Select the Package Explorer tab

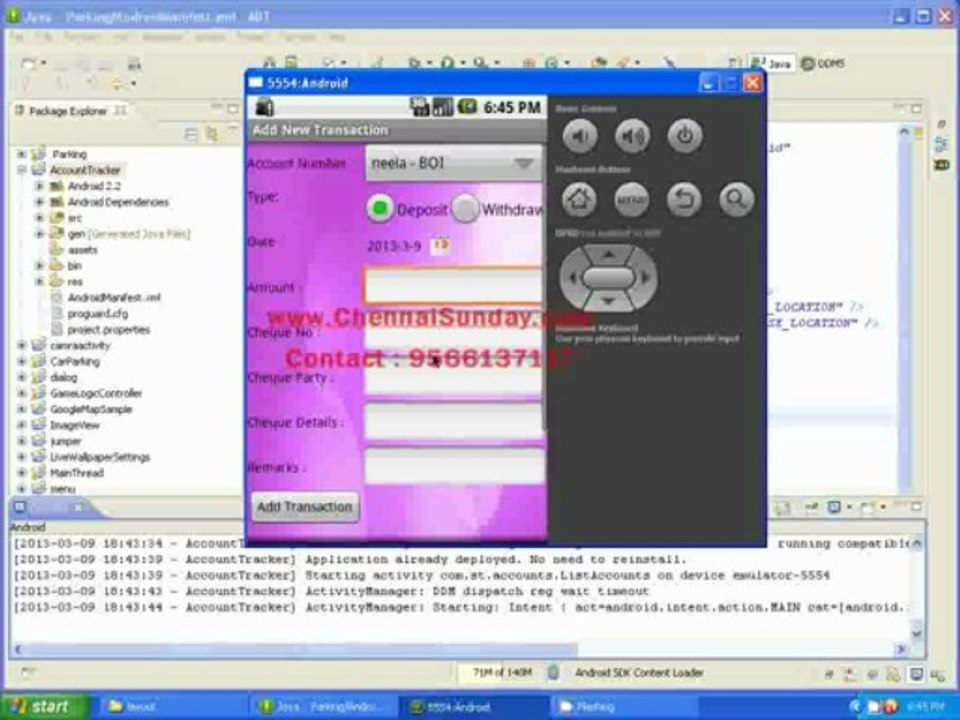pyautogui.click(x=69, y=111)
